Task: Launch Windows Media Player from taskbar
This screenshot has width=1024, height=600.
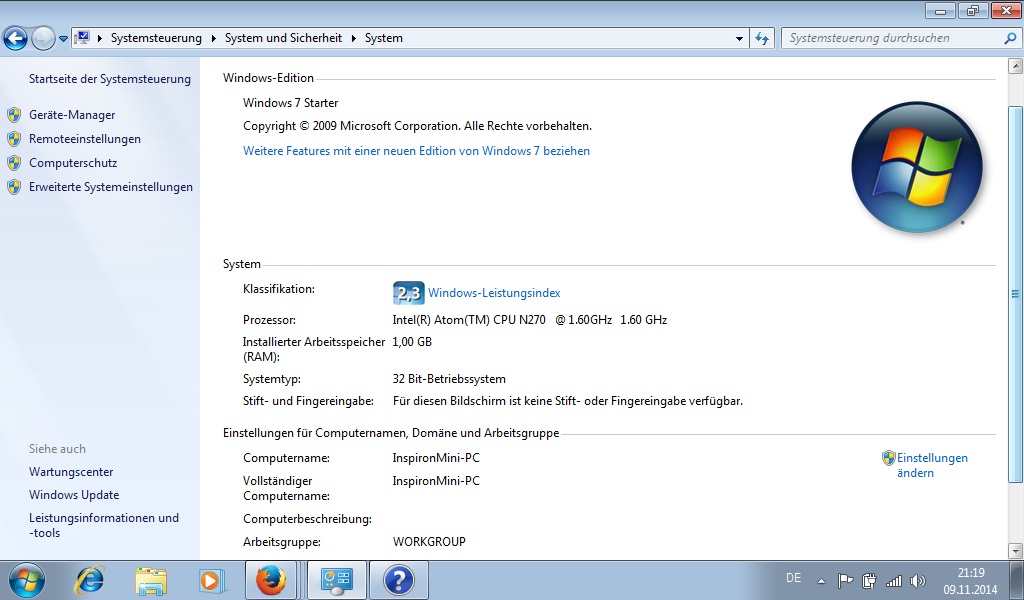Action: coord(210,580)
